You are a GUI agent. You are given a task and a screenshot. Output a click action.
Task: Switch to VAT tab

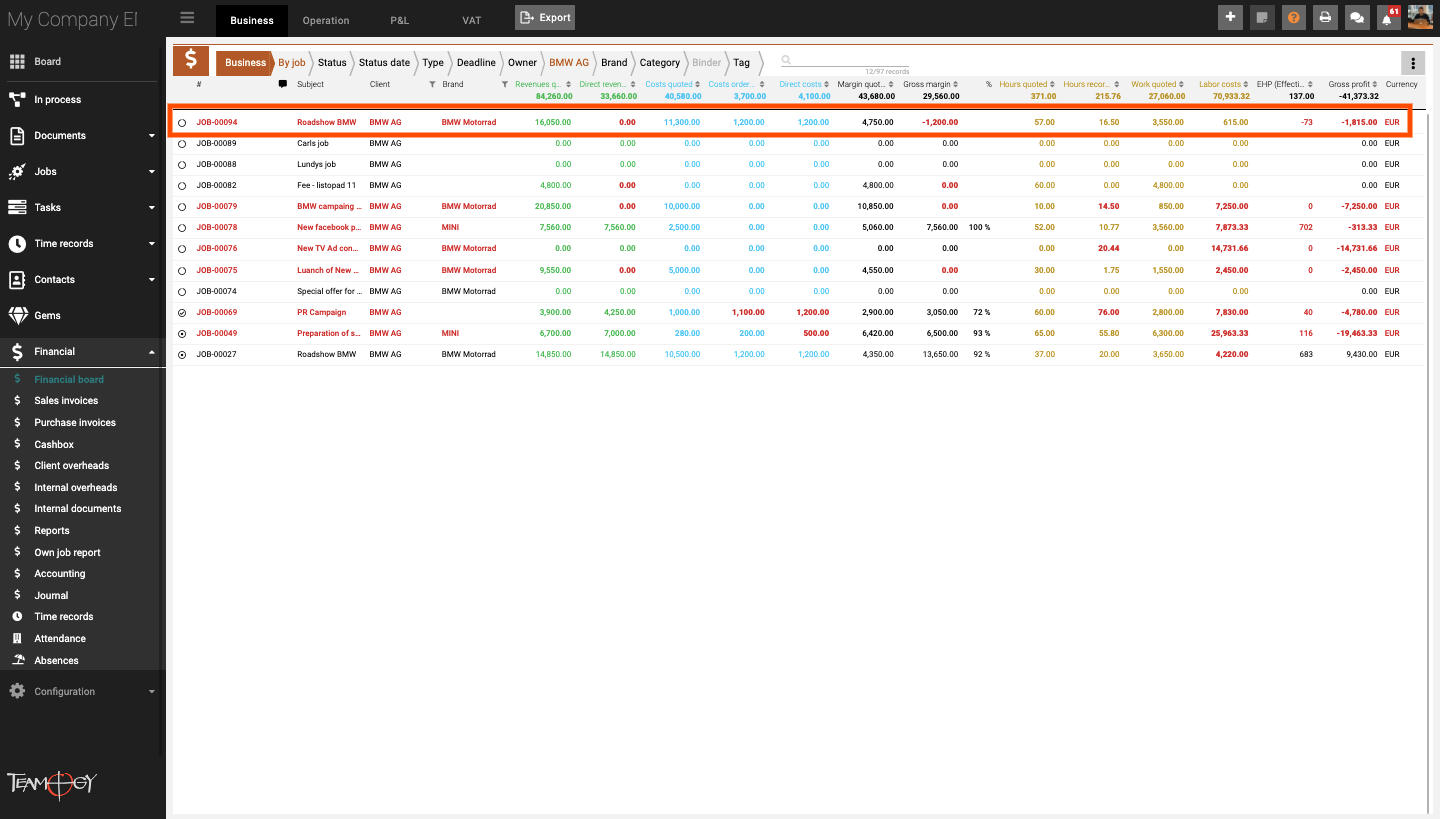tap(472, 20)
